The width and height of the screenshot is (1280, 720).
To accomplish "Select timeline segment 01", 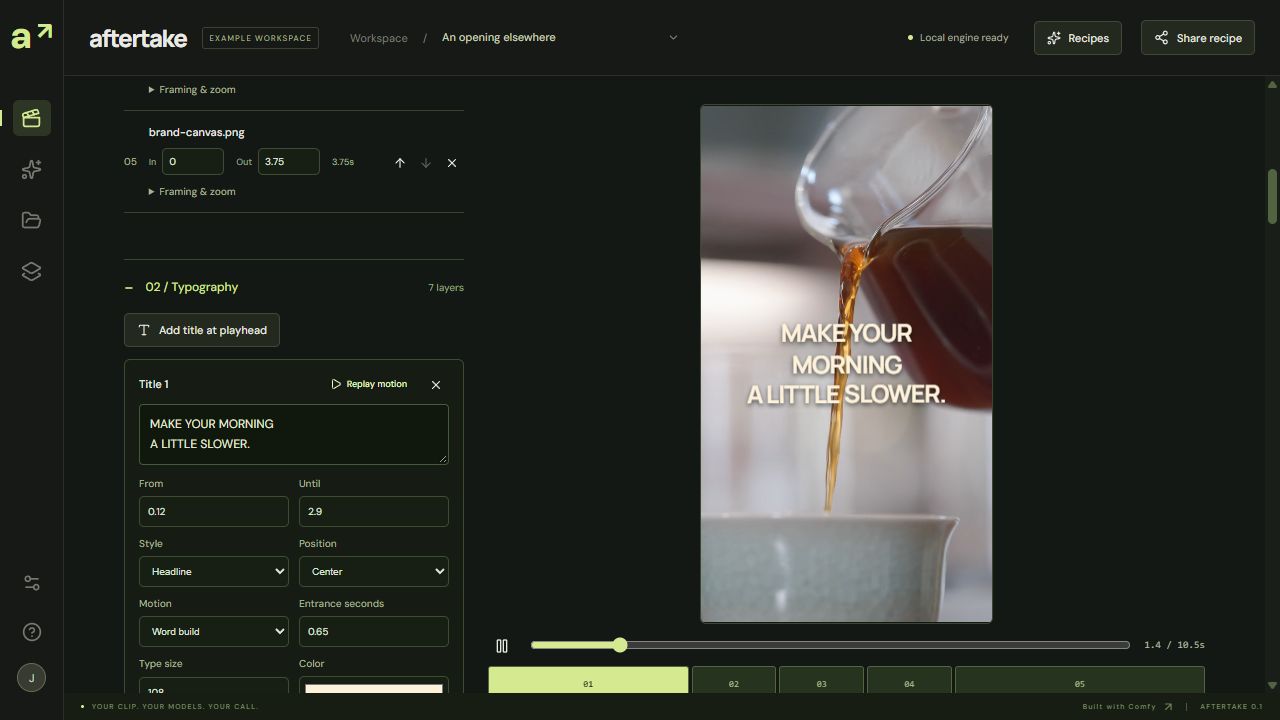I will point(588,680).
